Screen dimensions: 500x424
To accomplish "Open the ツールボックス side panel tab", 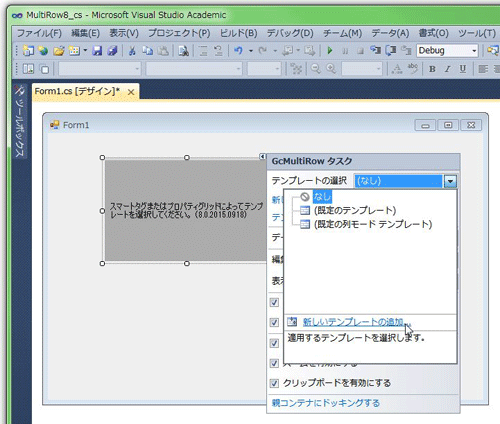I will pyautogui.click(x=19, y=121).
